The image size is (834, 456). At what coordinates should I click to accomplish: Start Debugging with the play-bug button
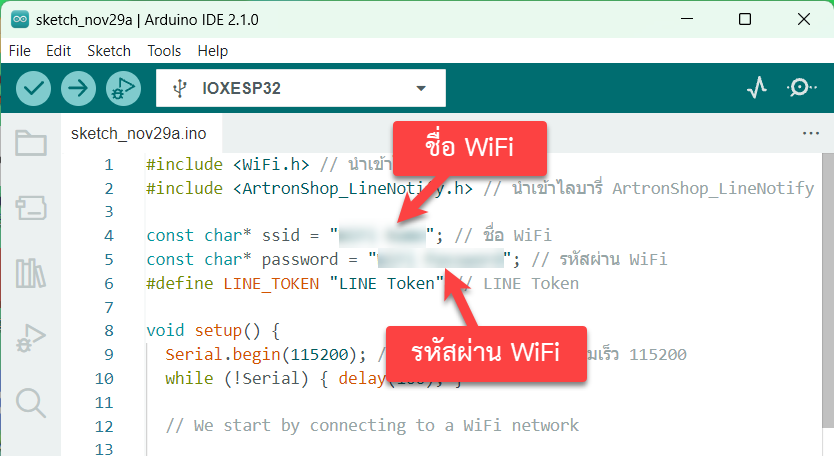tap(123, 88)
